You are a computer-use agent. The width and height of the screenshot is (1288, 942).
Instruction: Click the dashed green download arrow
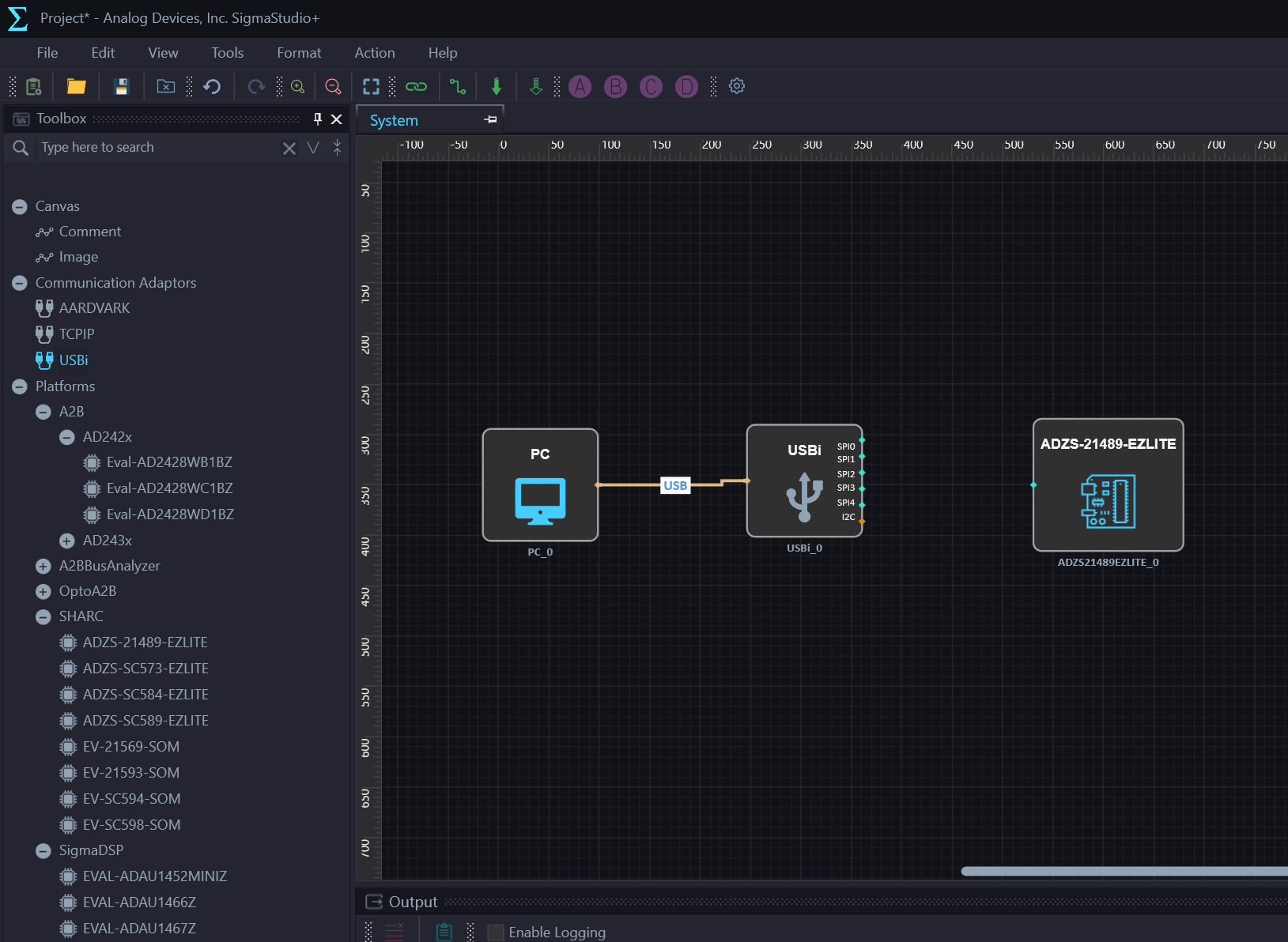536,86
